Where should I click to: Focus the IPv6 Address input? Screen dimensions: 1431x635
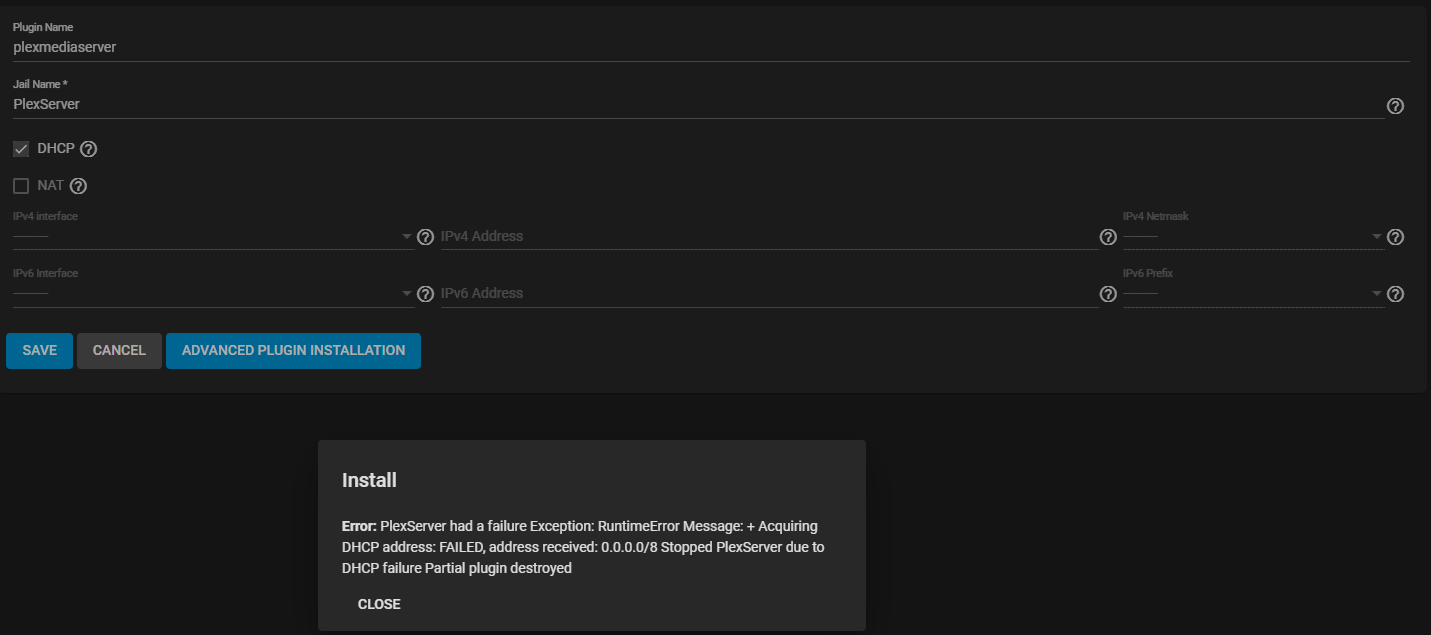[x=769, y=294]
